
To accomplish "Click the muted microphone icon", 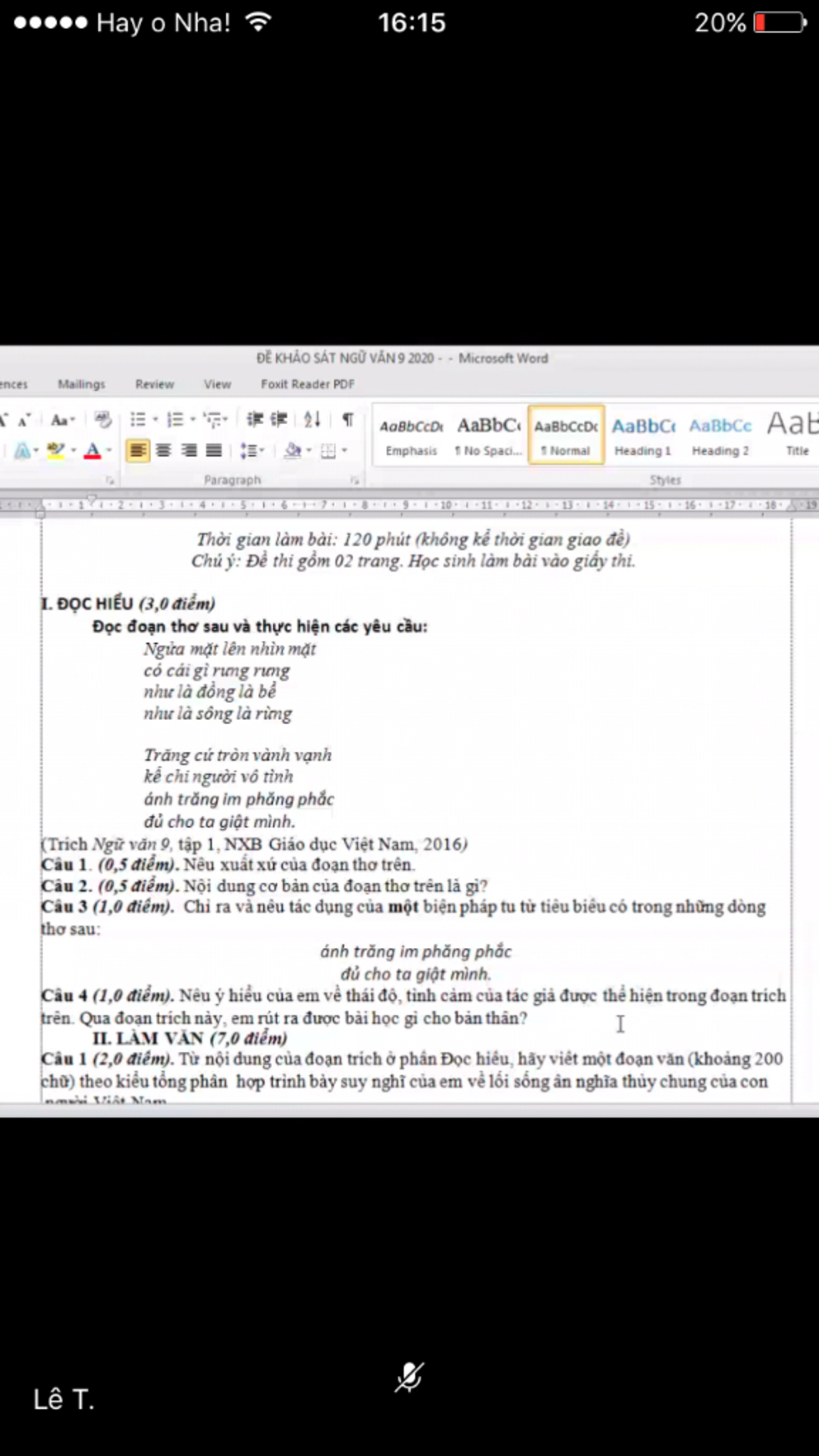I will [x=409, y=1377].
